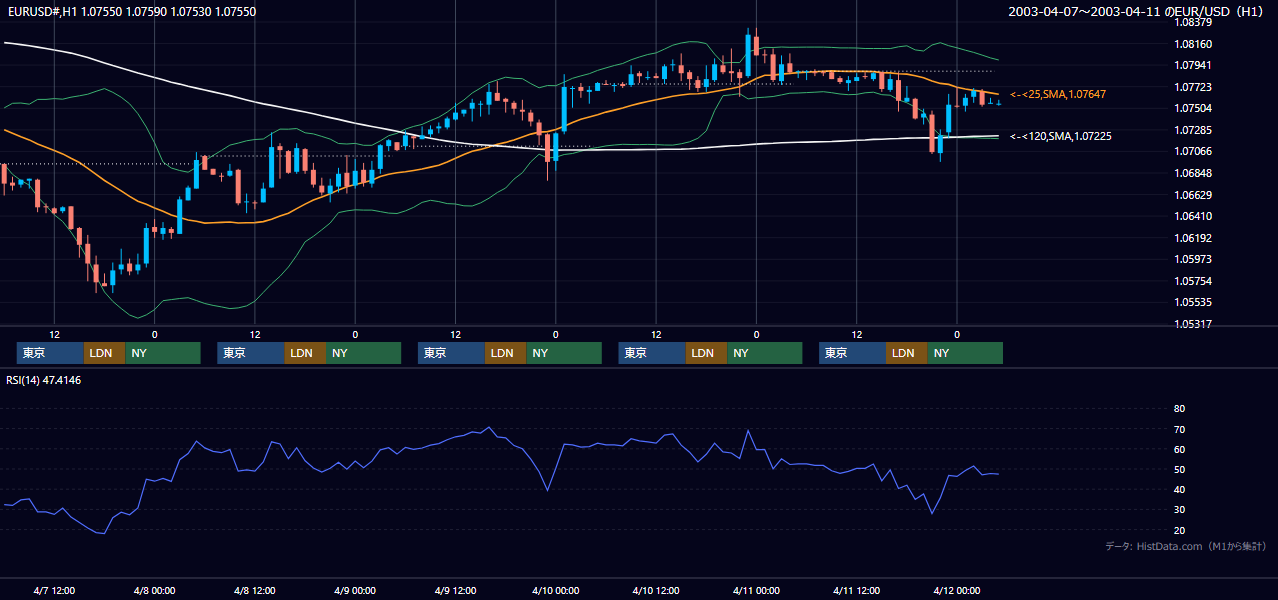Click the NY session block for 4/7
1278x600 pixels.
[163, 353]
